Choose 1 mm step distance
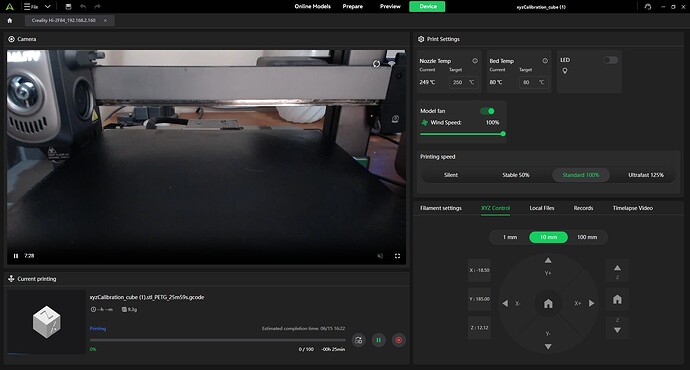 tap(510, 237)
